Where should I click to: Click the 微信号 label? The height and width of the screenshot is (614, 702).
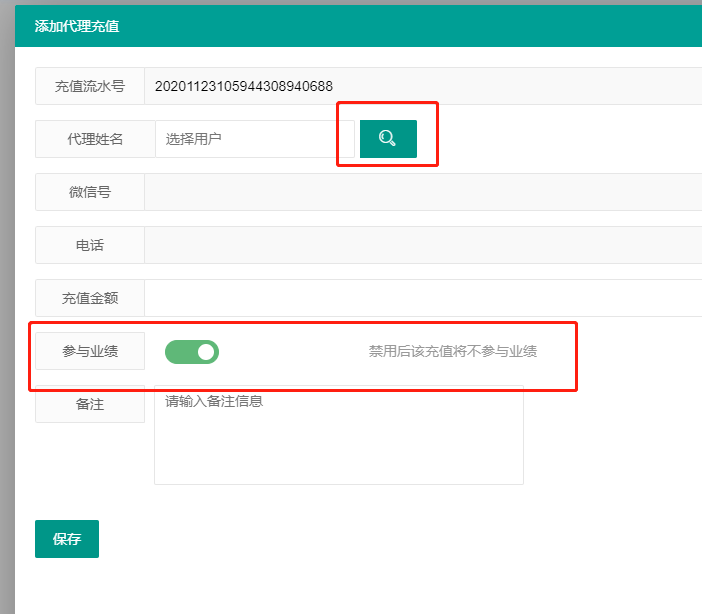(90, 192)
